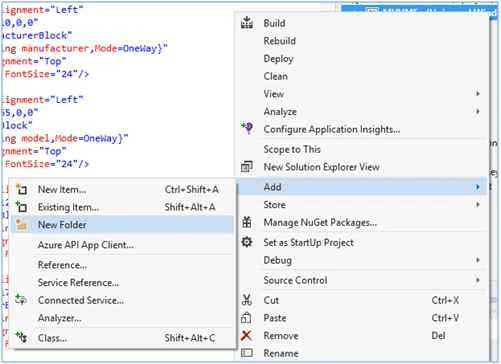501x364 pixels.
Task: Click the New Solution Explorer View icon
Action: pos(247,166)
